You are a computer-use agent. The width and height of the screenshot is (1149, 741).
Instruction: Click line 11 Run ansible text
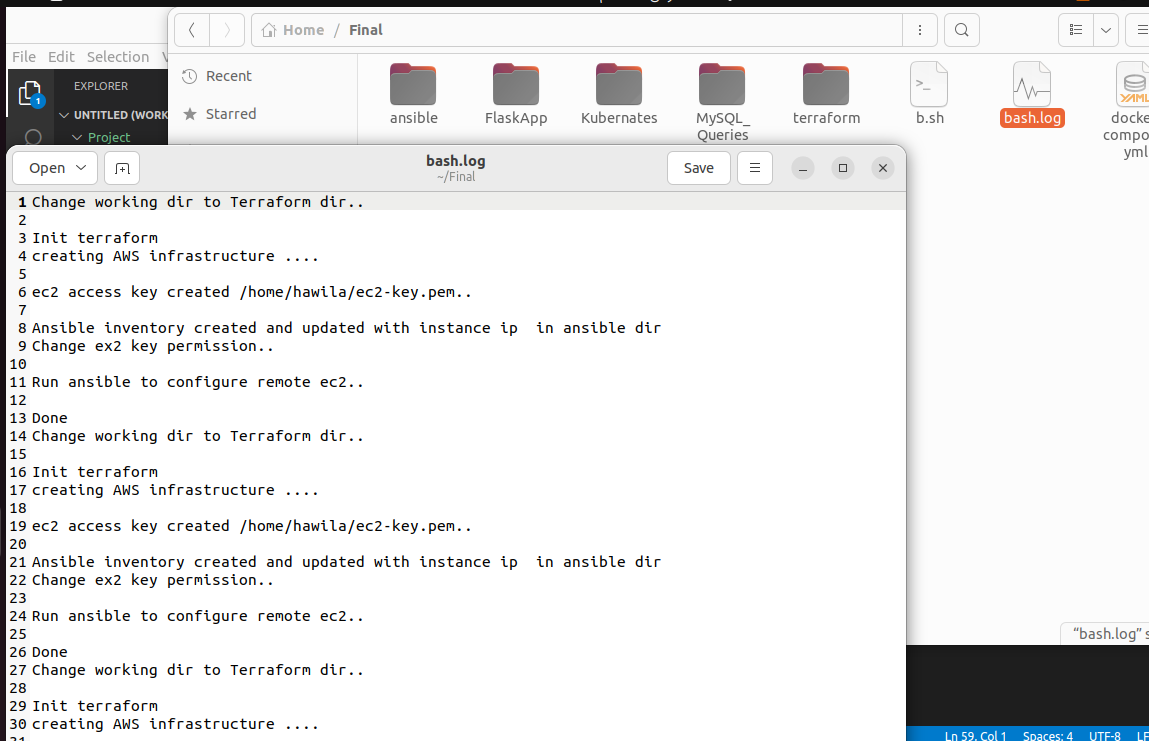[x=198, y=383]
